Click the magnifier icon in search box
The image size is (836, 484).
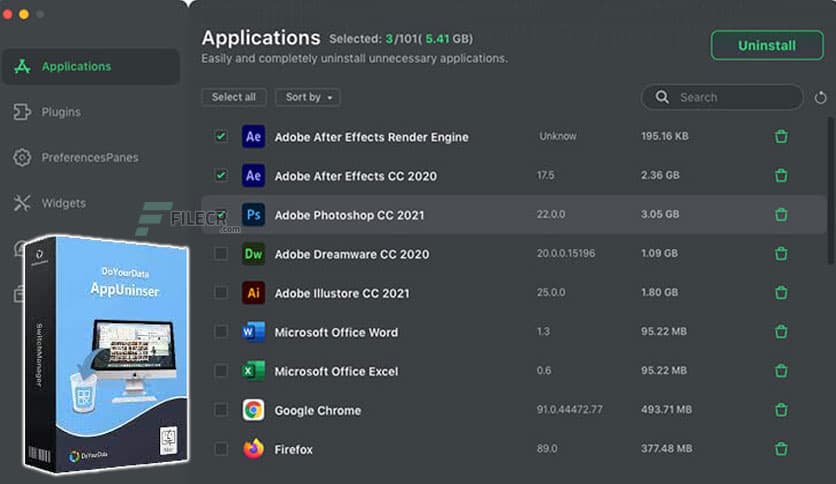click(x=662, y=97)
